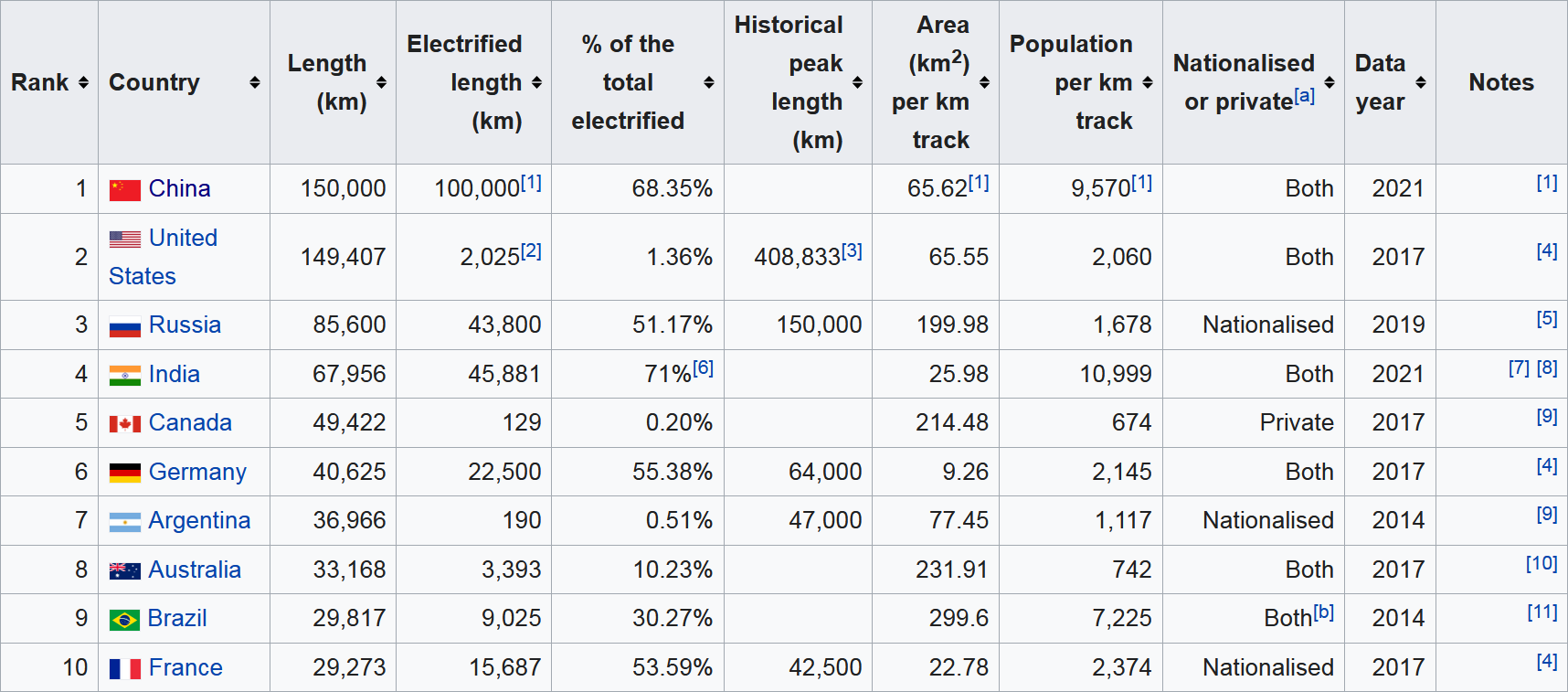This screenshot has width=1568, height=692.
Task: Open the France country link
Action: (185, 667)
